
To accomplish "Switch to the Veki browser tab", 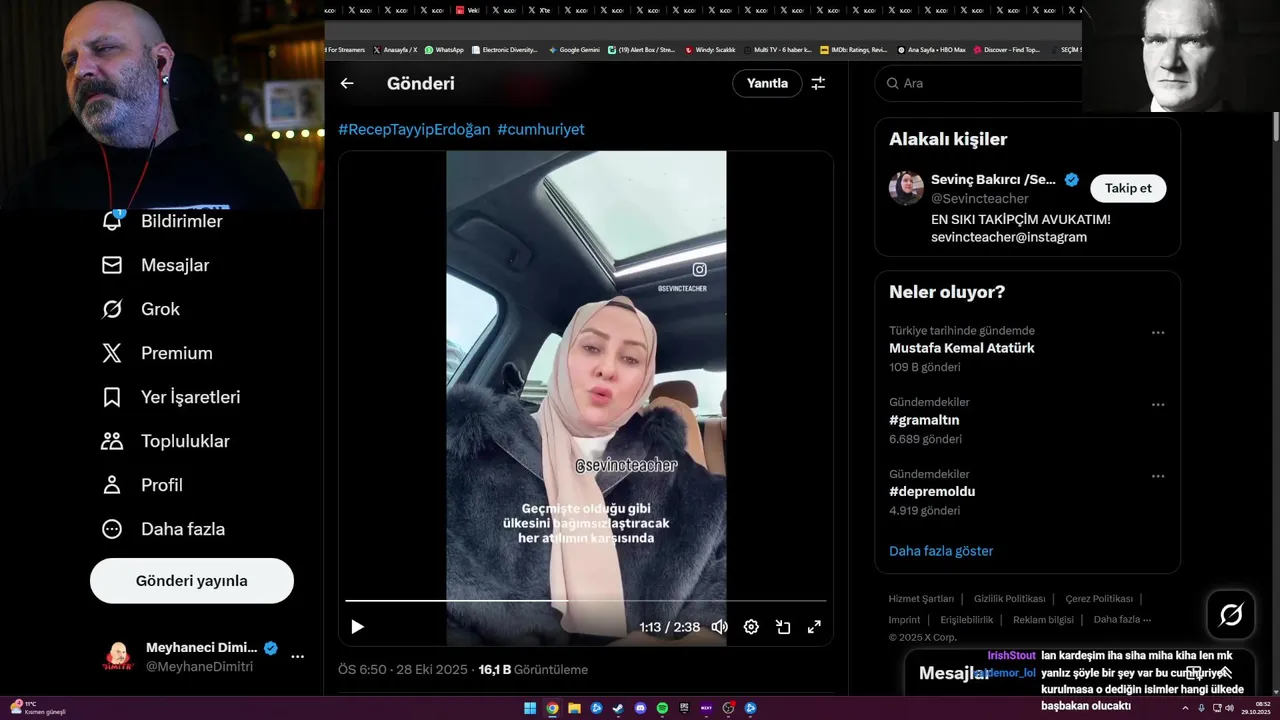I will click(468, 10).
